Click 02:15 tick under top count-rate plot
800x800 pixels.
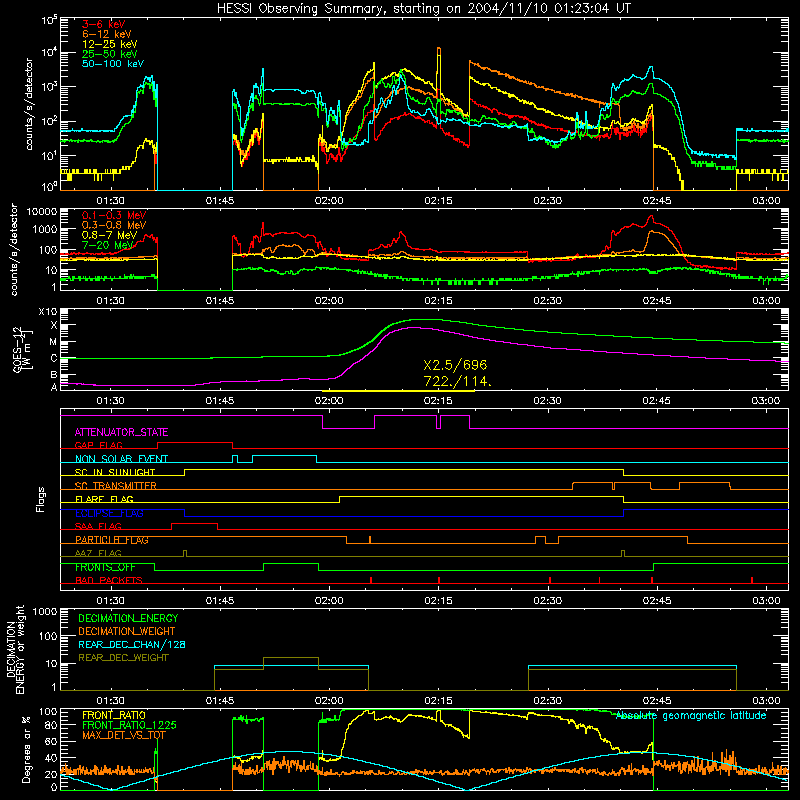coord(438,201)
